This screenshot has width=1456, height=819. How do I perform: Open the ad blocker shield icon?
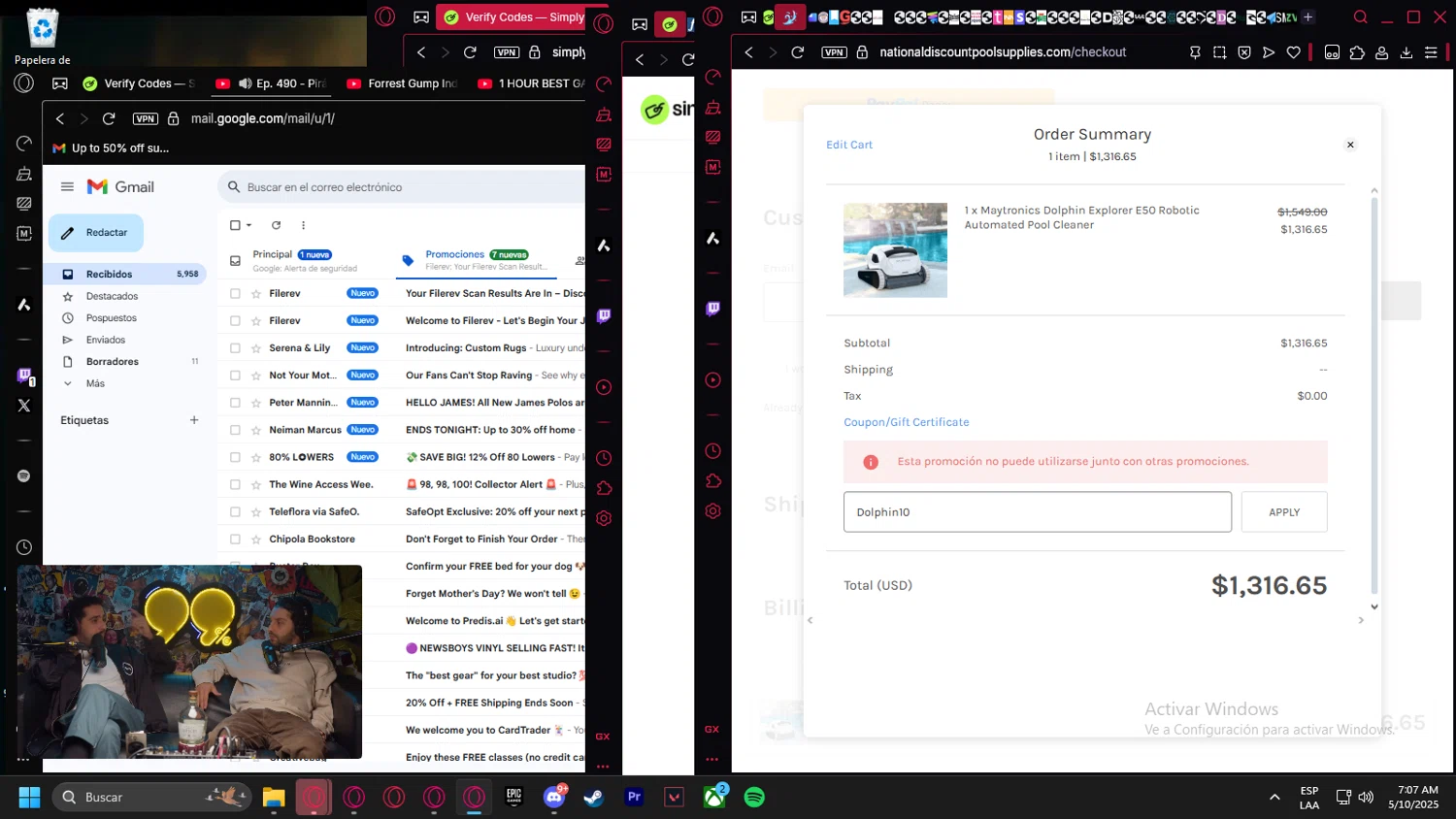(1244, 52)
